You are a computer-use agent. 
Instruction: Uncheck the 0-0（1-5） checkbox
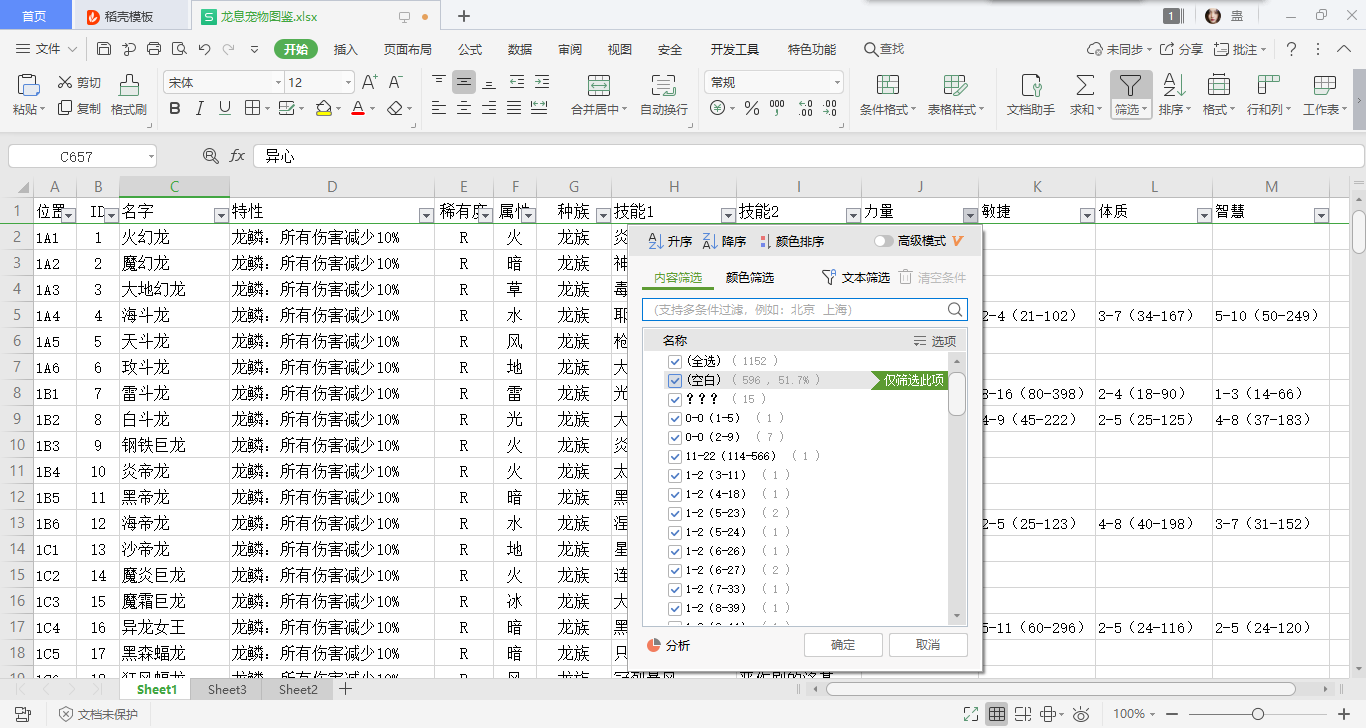coord(675,418)
